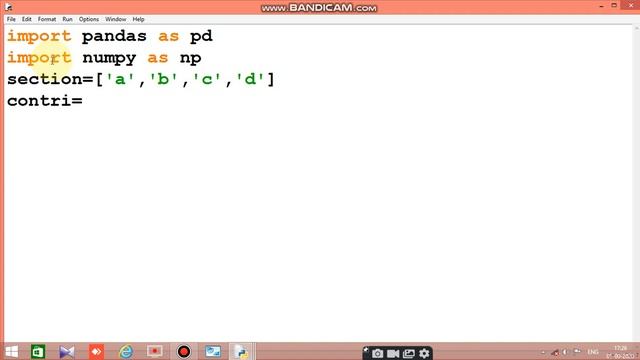Switch to Python IDLE in the taskbar
This screenshot has width=640, height=360.
pyautogui.click(x=241, y=351)
